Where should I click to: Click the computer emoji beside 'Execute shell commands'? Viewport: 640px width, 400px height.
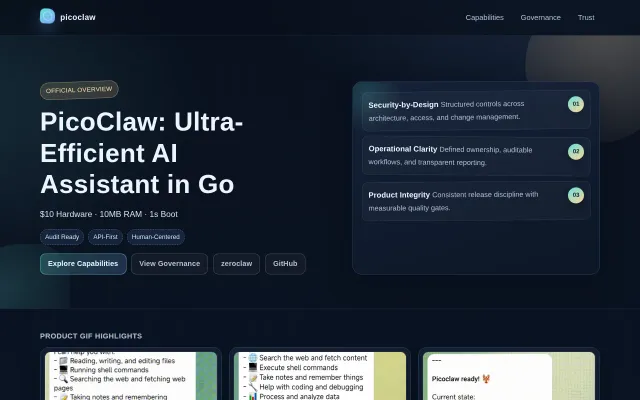tap(253, 367)
